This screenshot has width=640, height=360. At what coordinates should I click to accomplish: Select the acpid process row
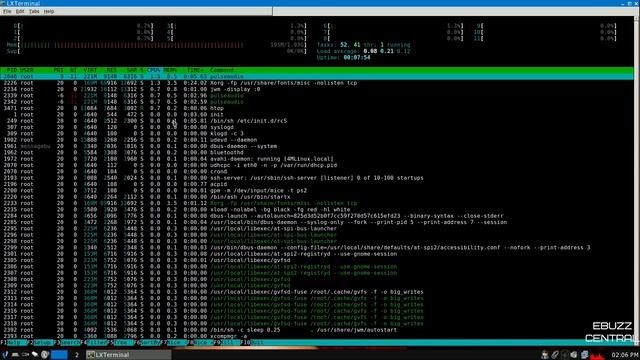pyautogui.click(x=317, y=184)
